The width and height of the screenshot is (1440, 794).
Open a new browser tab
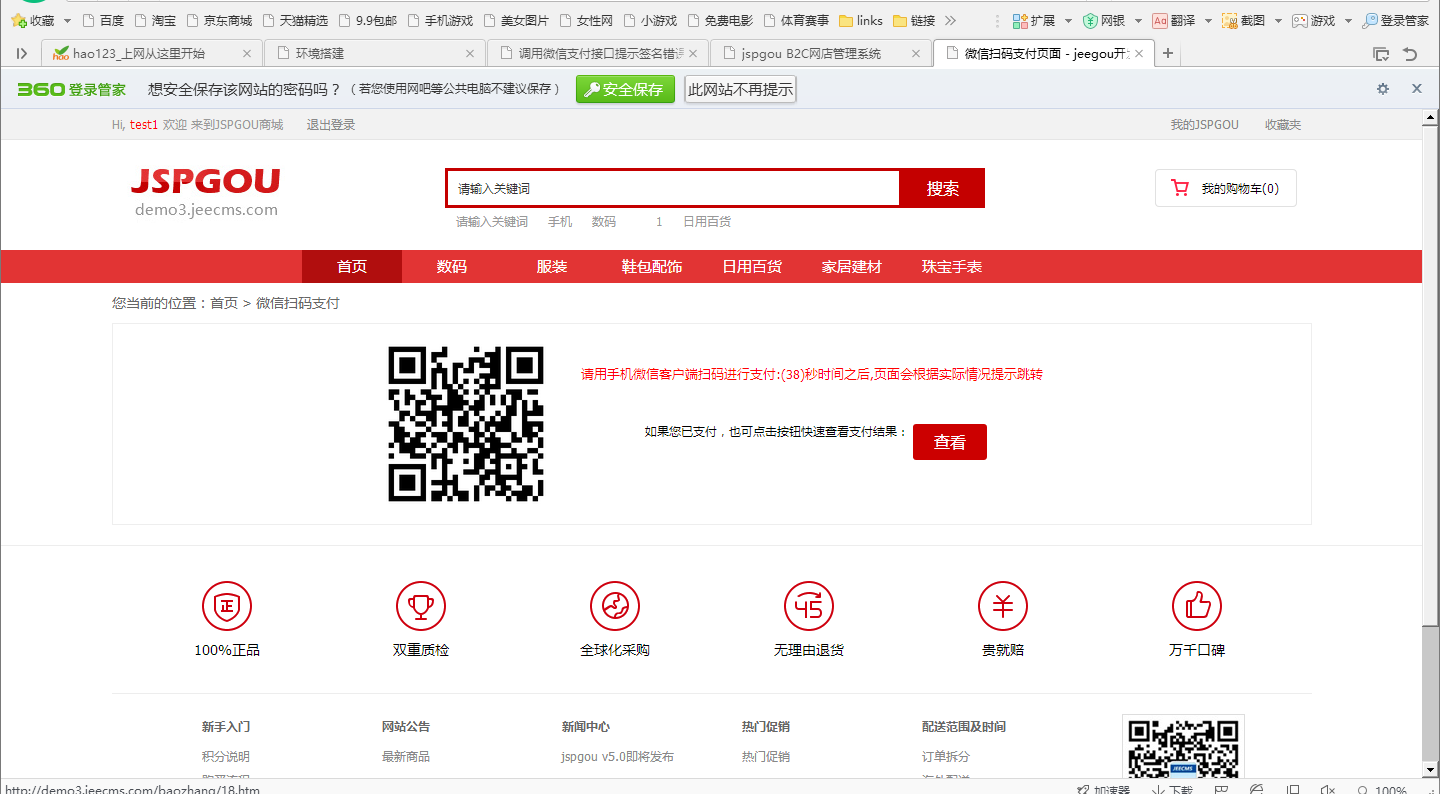click(1167, 53)
